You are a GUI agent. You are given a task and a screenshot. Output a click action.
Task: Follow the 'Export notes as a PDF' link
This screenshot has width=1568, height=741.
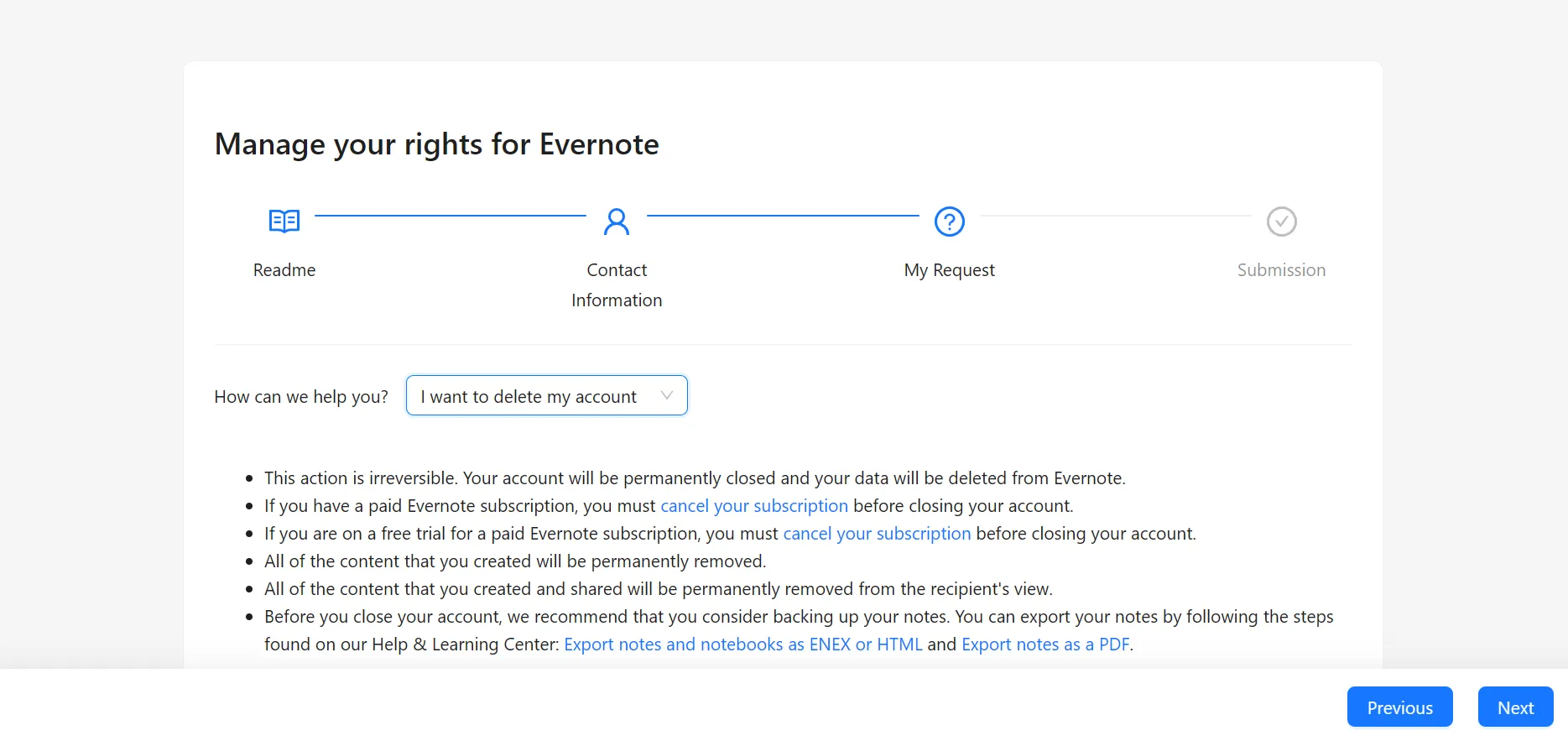click(x=1045, y=644)
